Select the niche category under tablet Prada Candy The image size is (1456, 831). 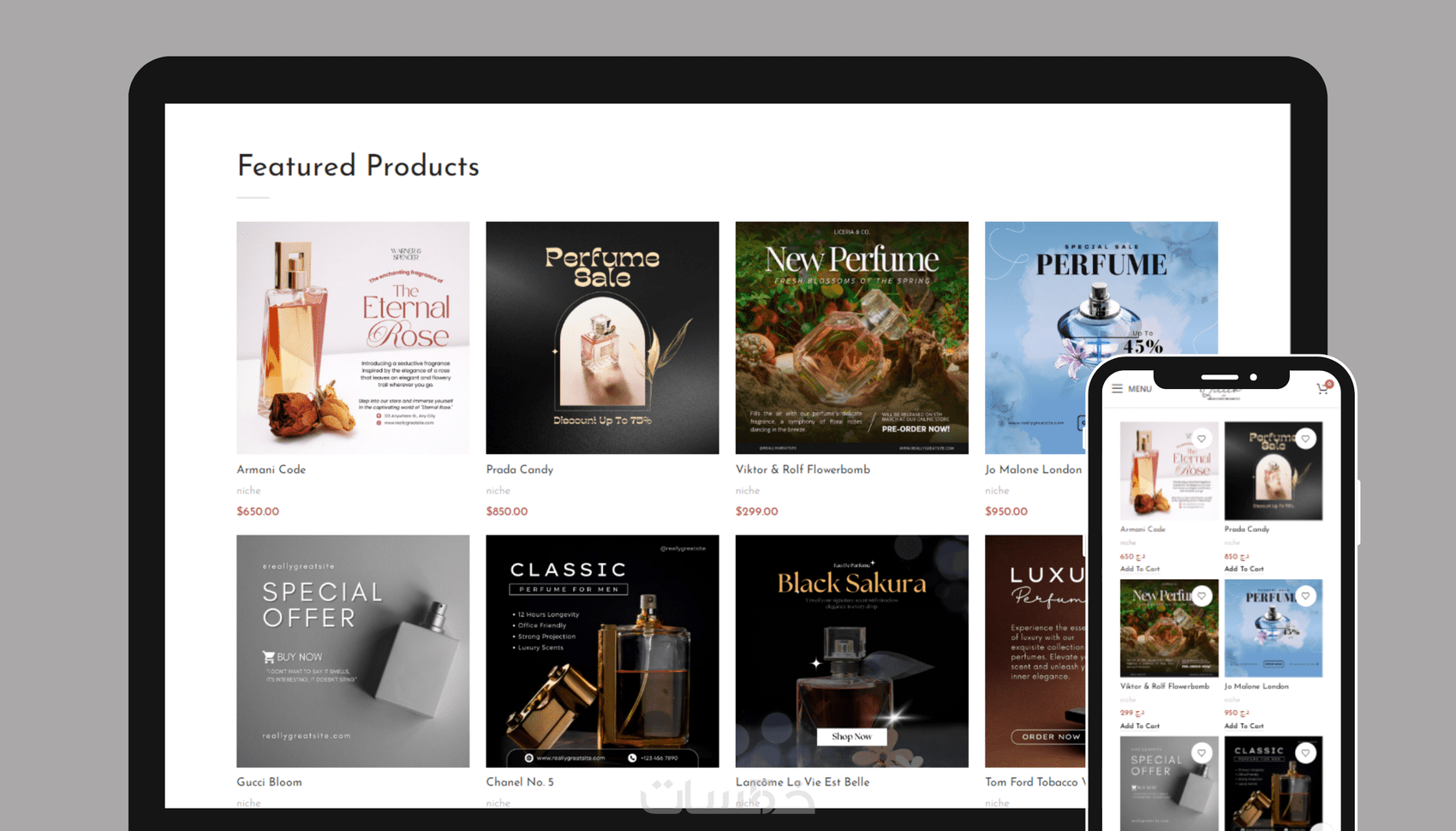(498, 491)
